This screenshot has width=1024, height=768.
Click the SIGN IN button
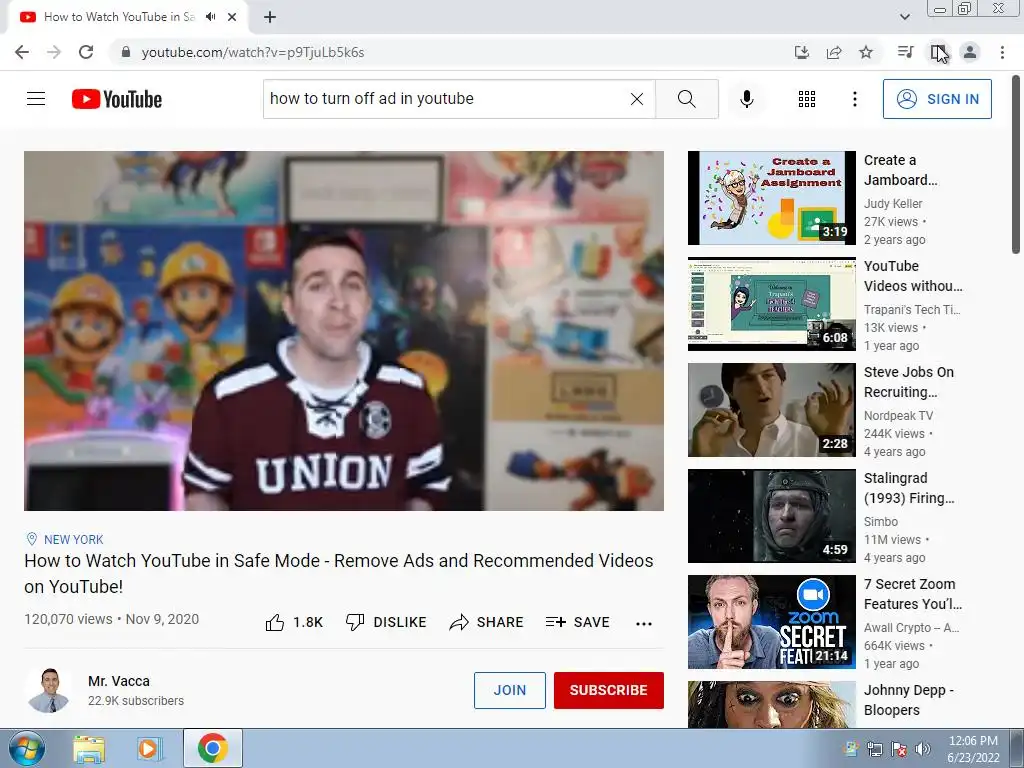(937, 99)
